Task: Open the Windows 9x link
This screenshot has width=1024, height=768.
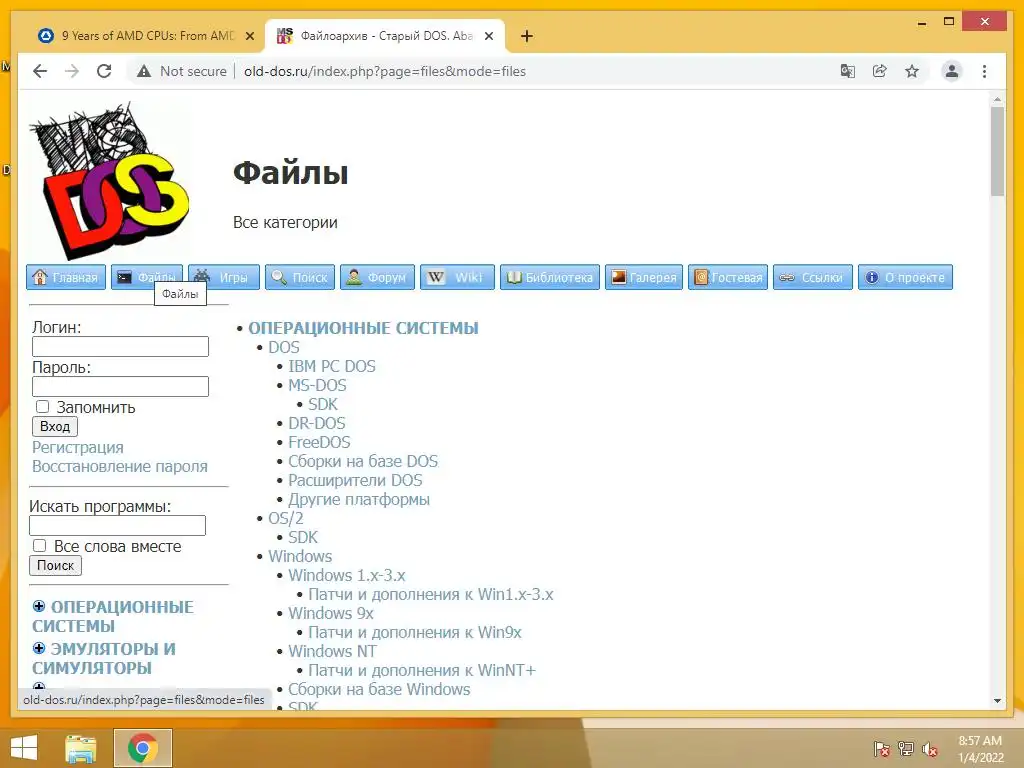Action: [x=331, y=613]
